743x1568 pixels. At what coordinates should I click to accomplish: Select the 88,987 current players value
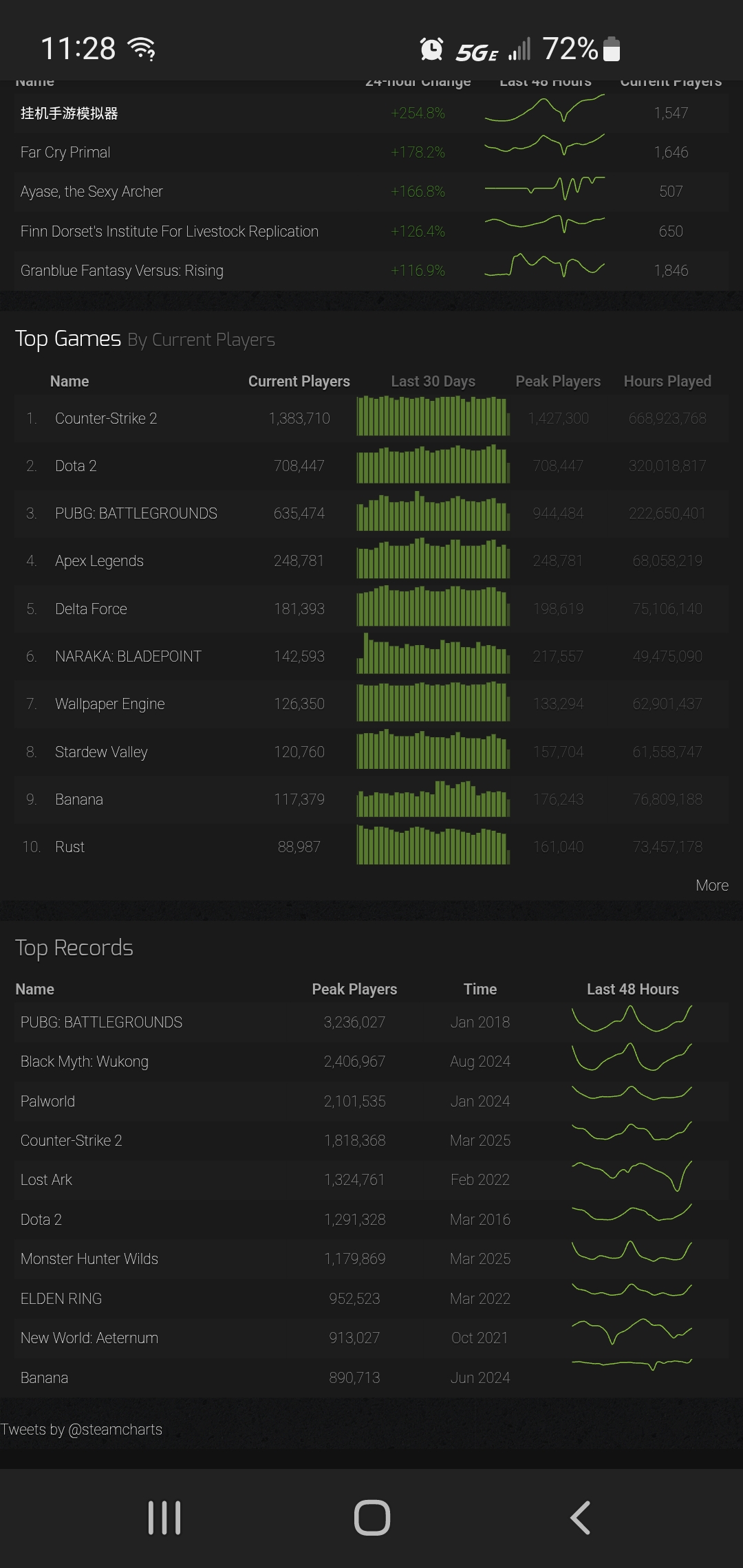[x=299, y=847]
